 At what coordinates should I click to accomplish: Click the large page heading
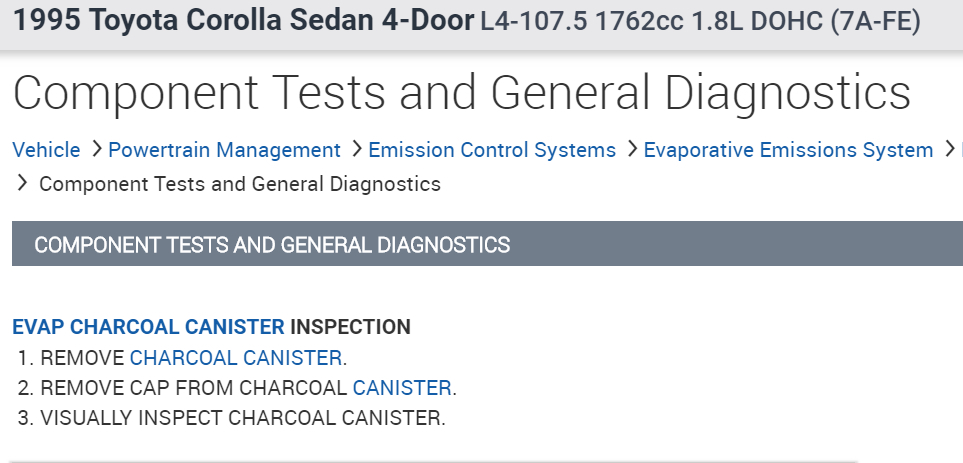(x=462, y=93)
